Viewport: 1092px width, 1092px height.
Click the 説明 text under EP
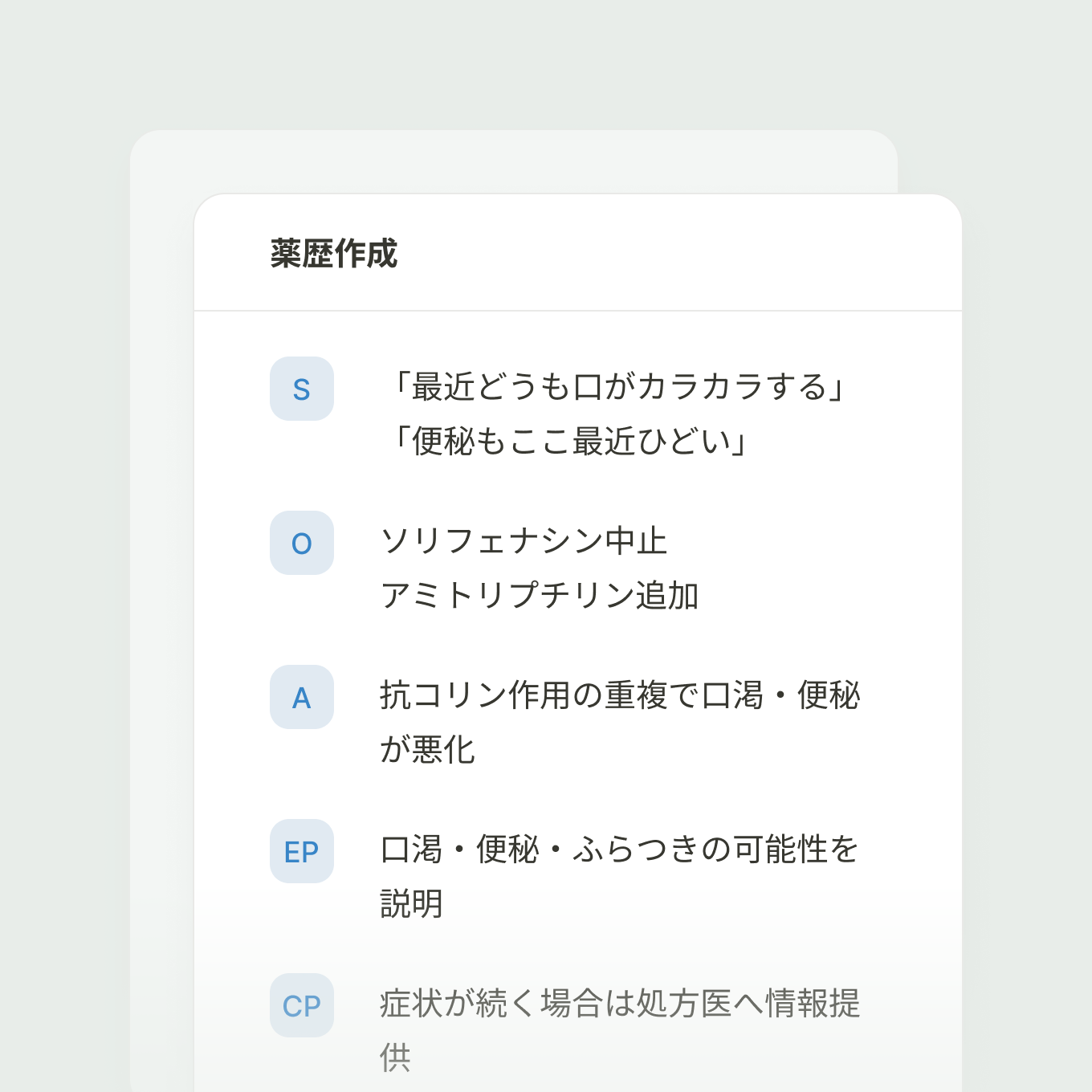click(412, 904)
